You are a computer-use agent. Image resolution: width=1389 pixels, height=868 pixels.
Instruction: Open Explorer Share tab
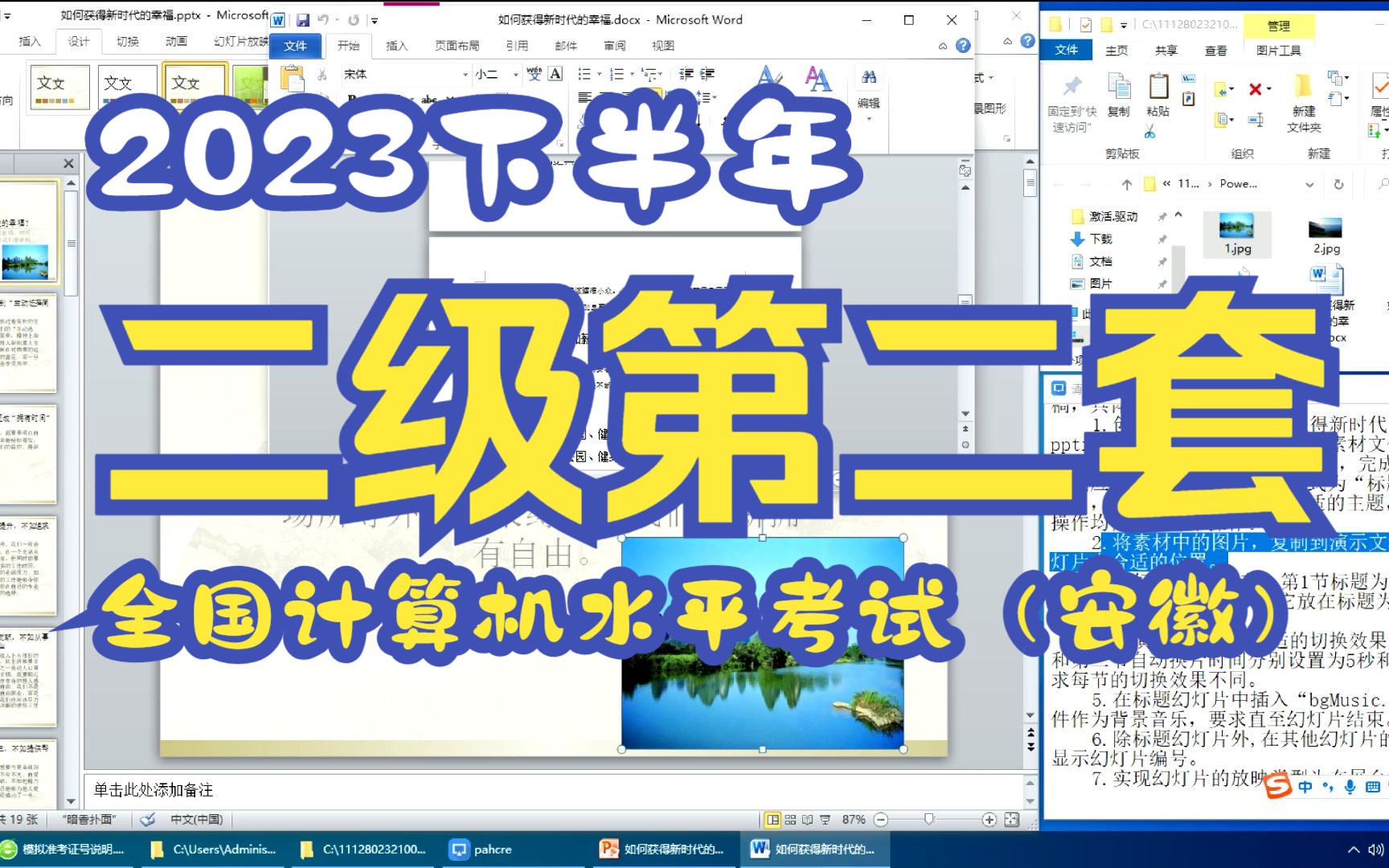click(1166, 51)
